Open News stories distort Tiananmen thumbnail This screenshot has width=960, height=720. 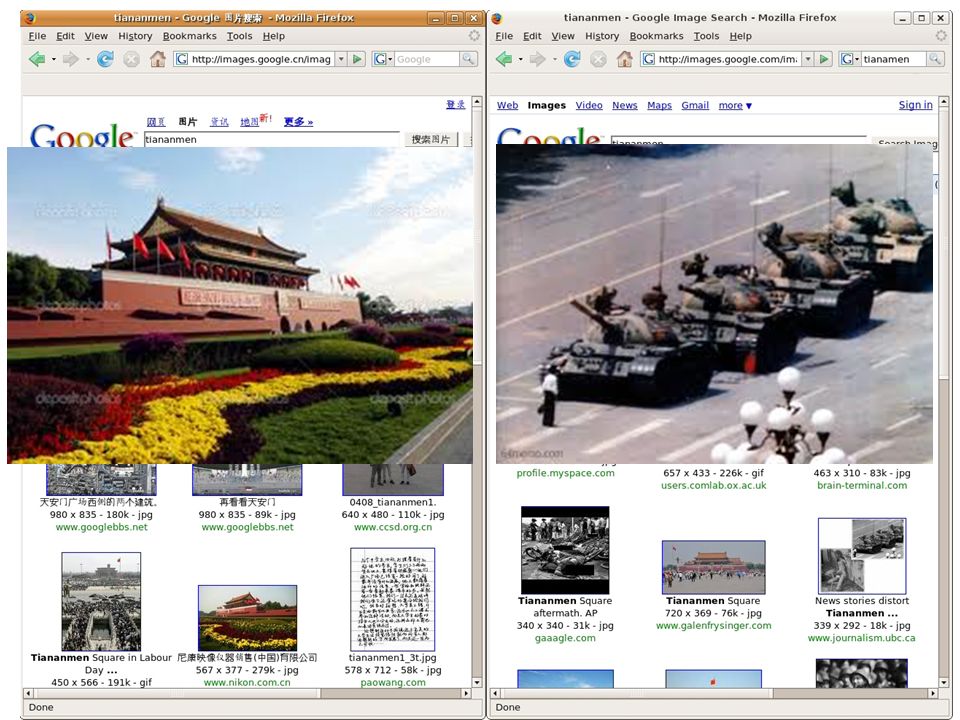[x=862, y=556]
